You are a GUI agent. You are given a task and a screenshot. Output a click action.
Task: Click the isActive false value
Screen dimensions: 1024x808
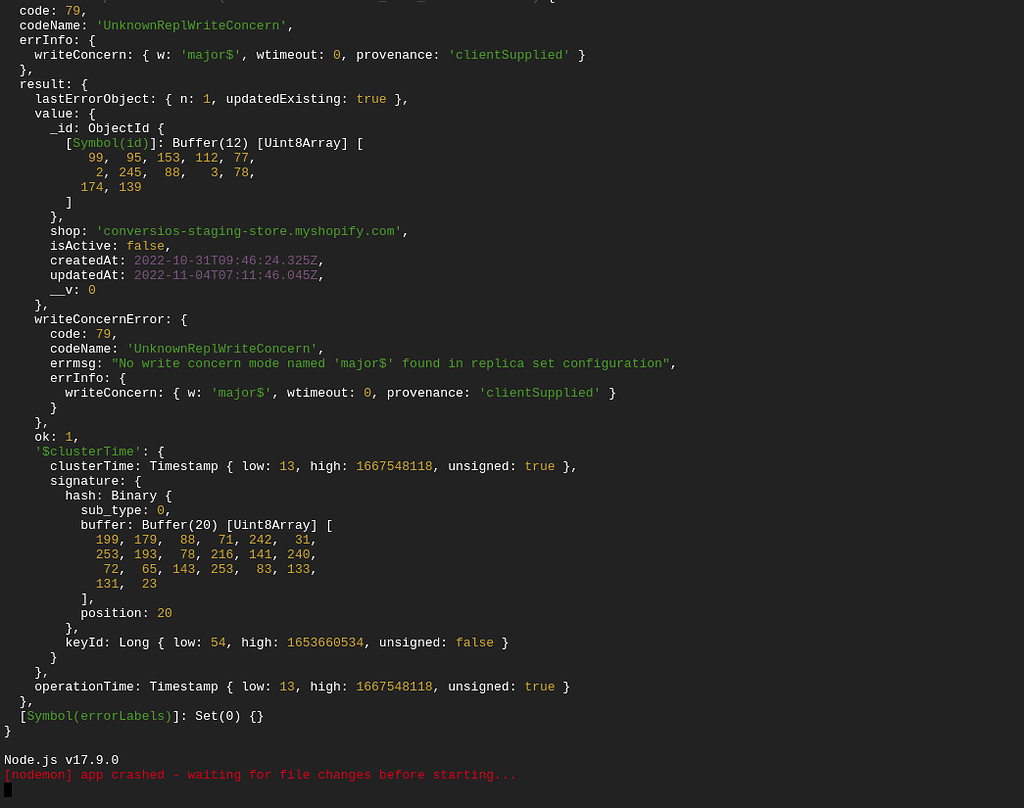click(145, 246)
